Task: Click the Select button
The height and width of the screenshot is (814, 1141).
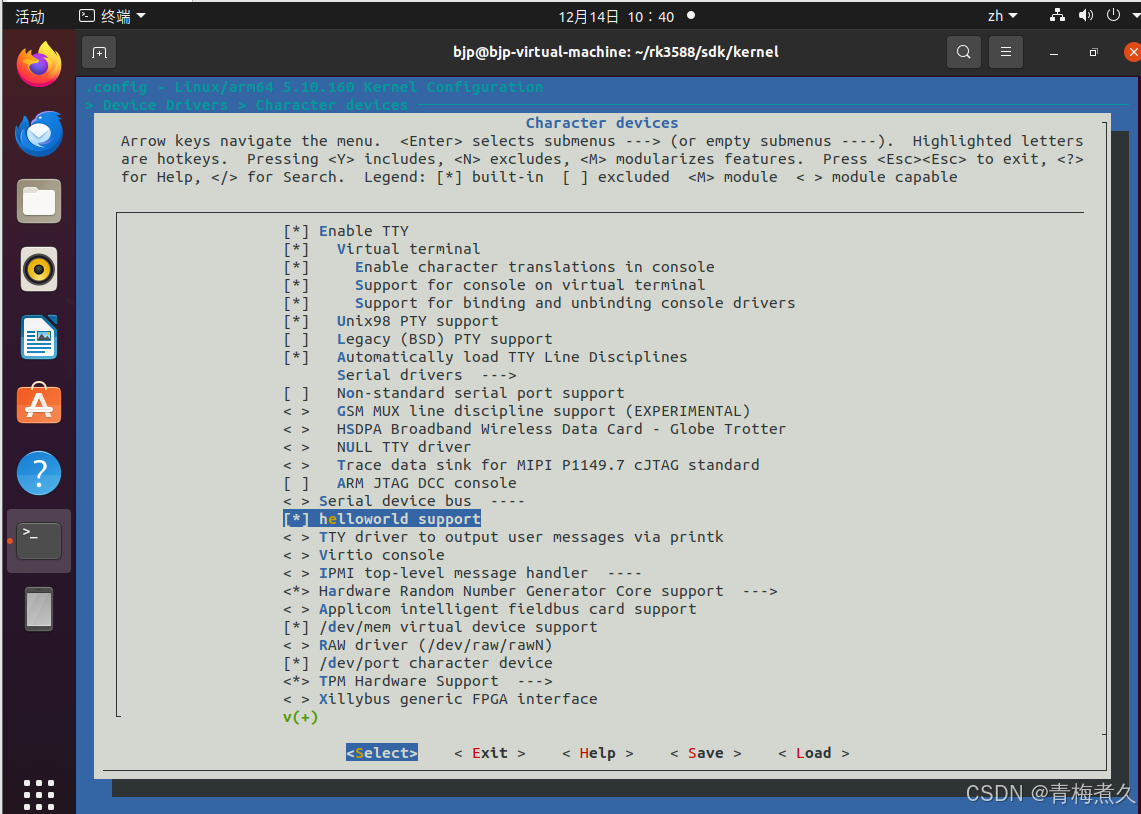Action: point(382,753)
